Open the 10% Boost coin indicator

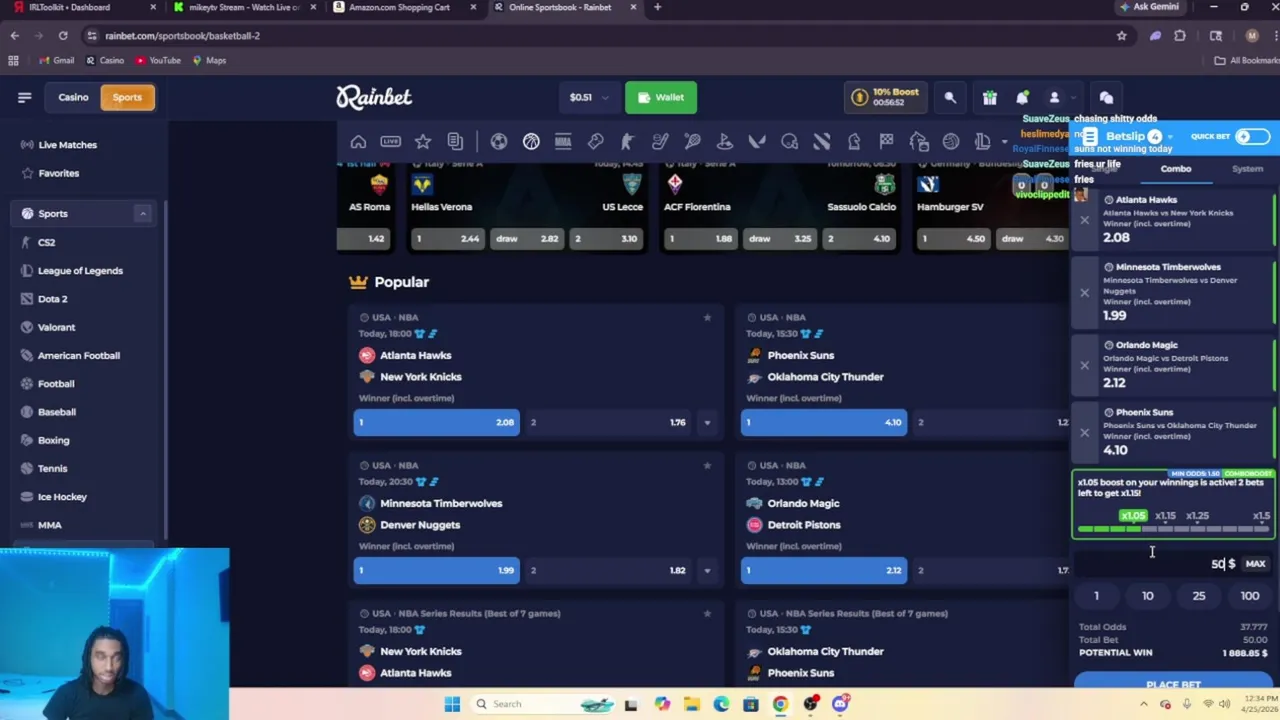(886, 97)
